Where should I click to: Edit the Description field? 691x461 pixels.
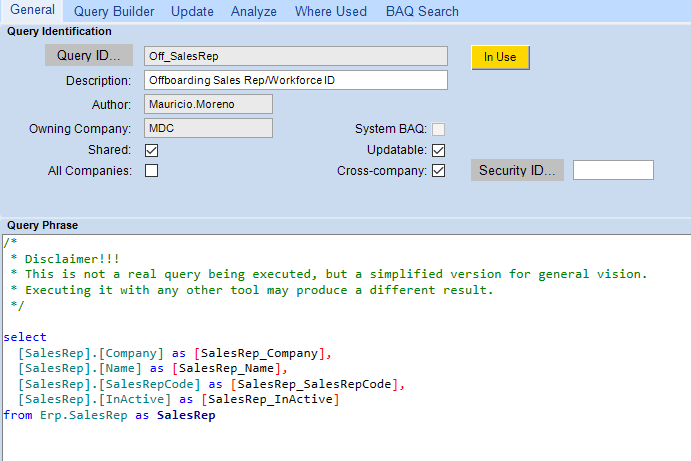click(x=296, y=80)
